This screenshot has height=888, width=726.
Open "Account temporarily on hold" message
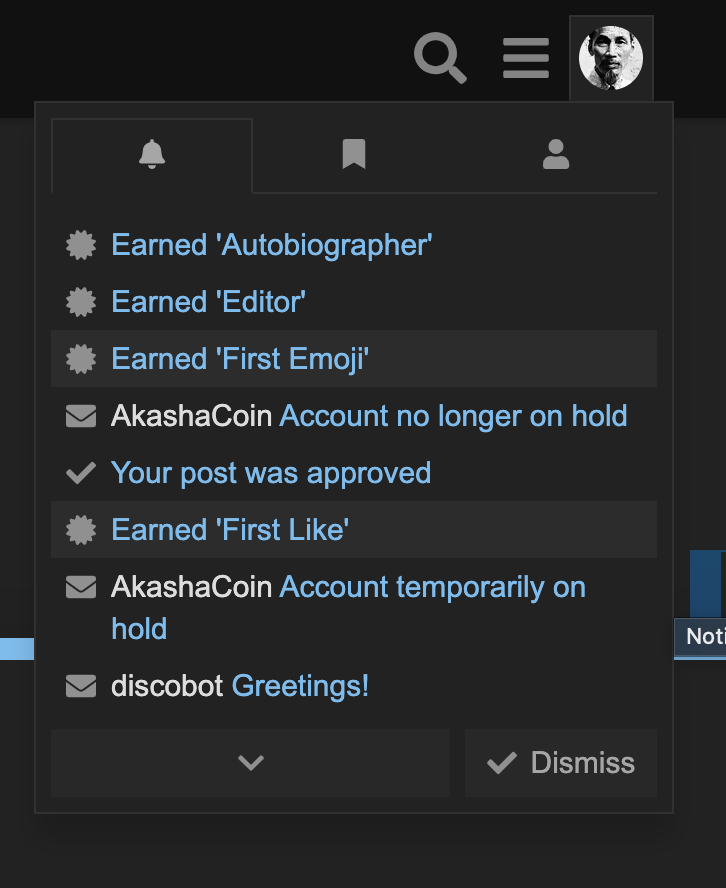432,587
